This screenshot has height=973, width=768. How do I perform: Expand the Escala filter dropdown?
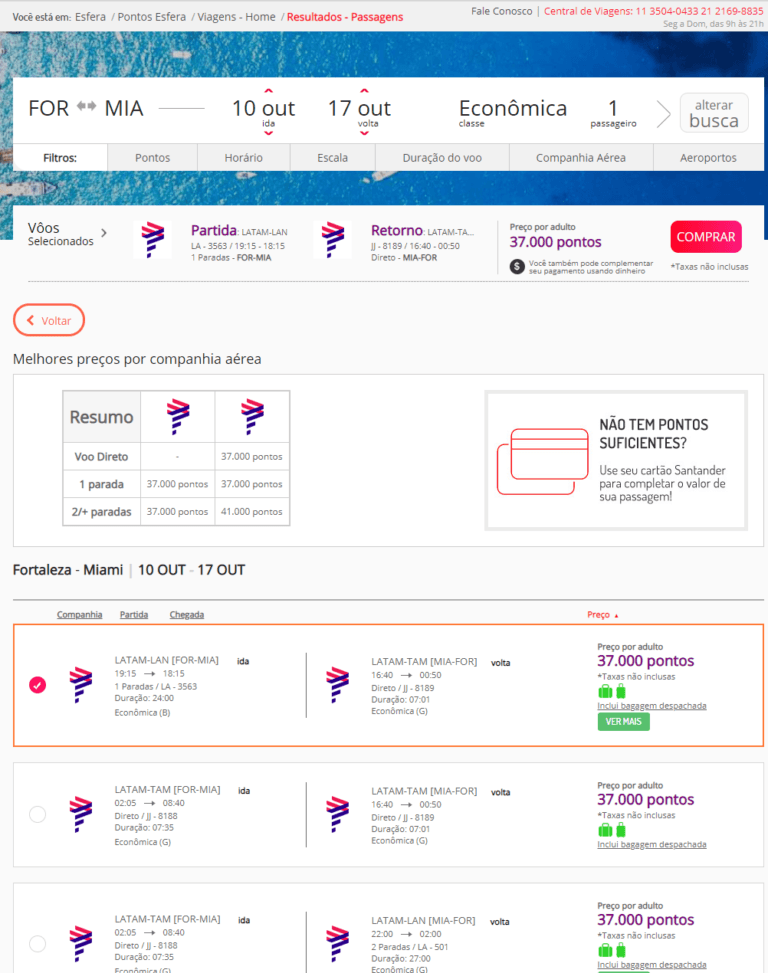pyautogui.click(x=333, y=158)
